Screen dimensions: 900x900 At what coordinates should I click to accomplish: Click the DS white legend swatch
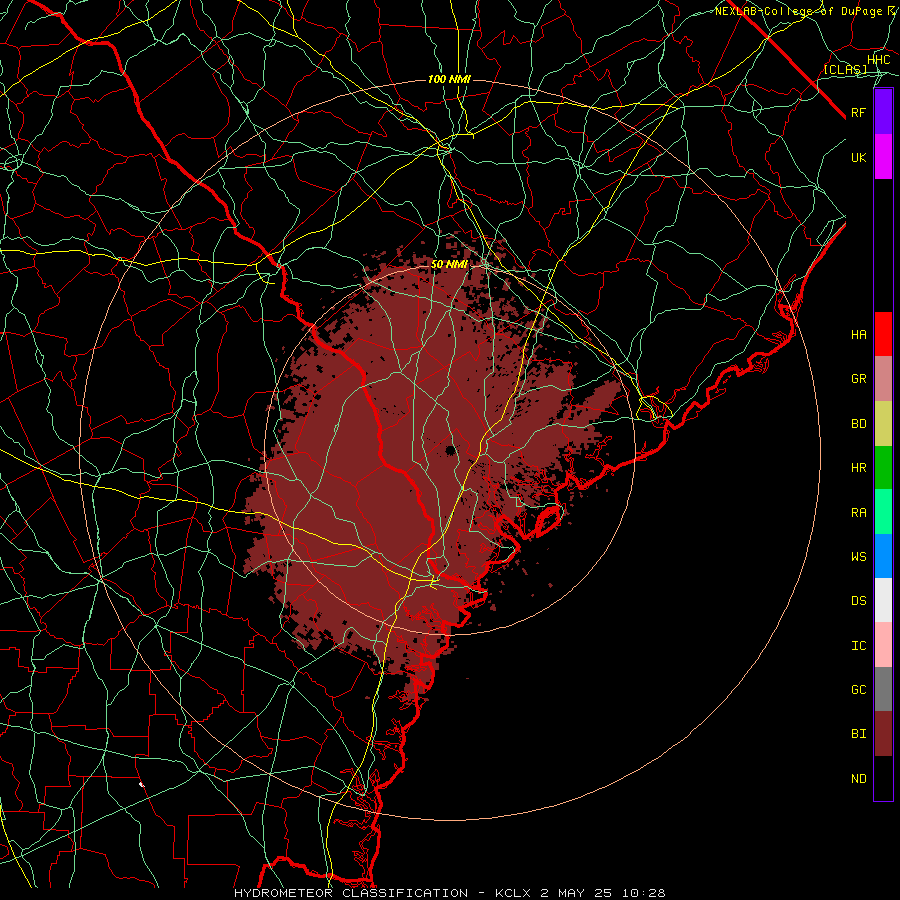point(883,600)
